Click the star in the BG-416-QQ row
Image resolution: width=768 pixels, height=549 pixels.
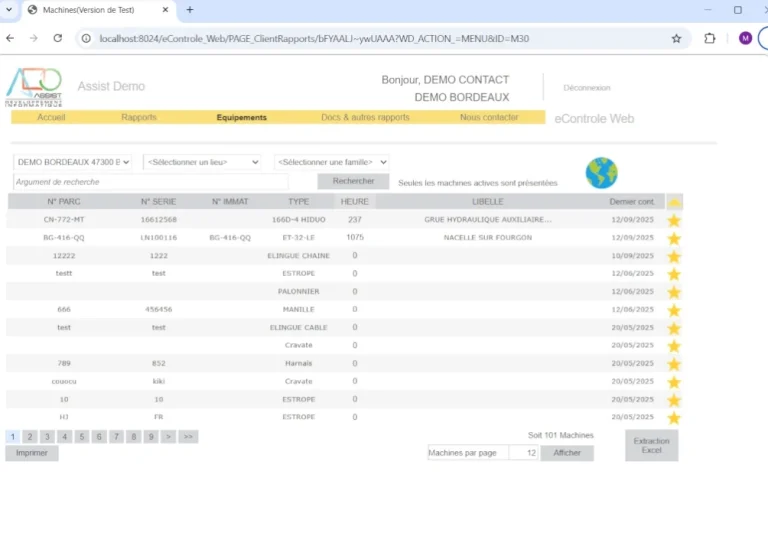(674, 238)
